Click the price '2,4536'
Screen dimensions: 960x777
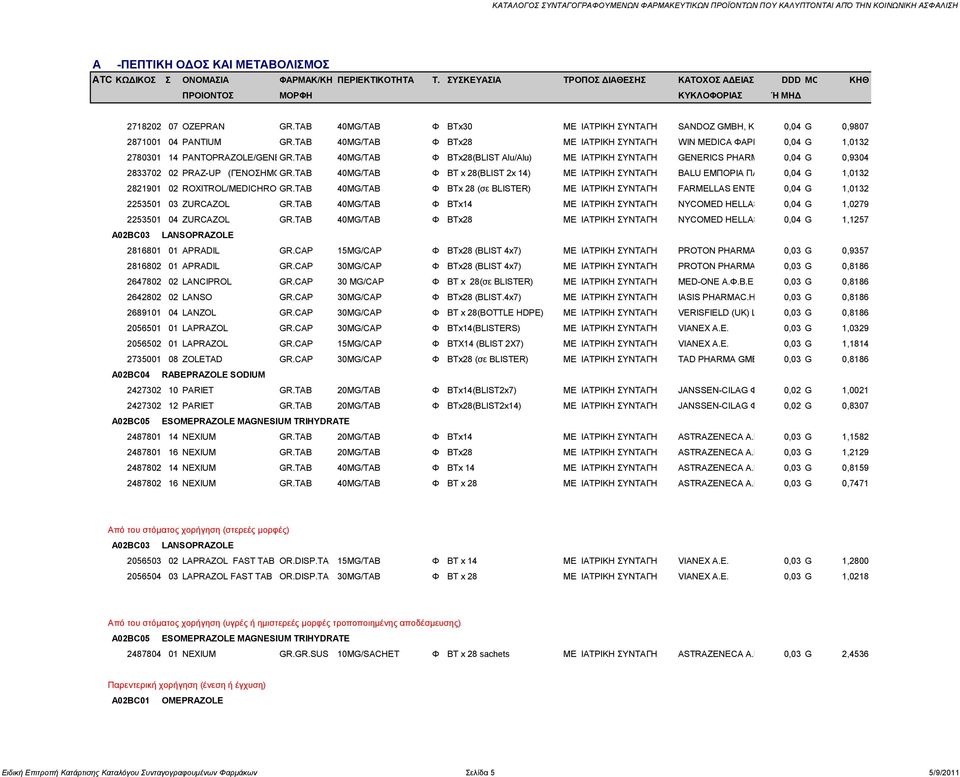pyautogui.click(x=855, y=654)
